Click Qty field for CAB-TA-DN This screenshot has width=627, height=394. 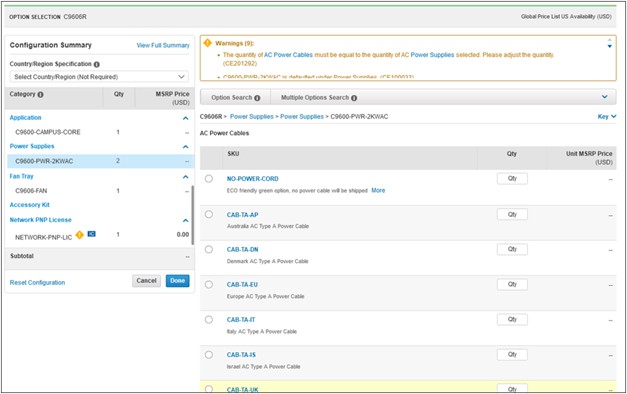point(512,249)
